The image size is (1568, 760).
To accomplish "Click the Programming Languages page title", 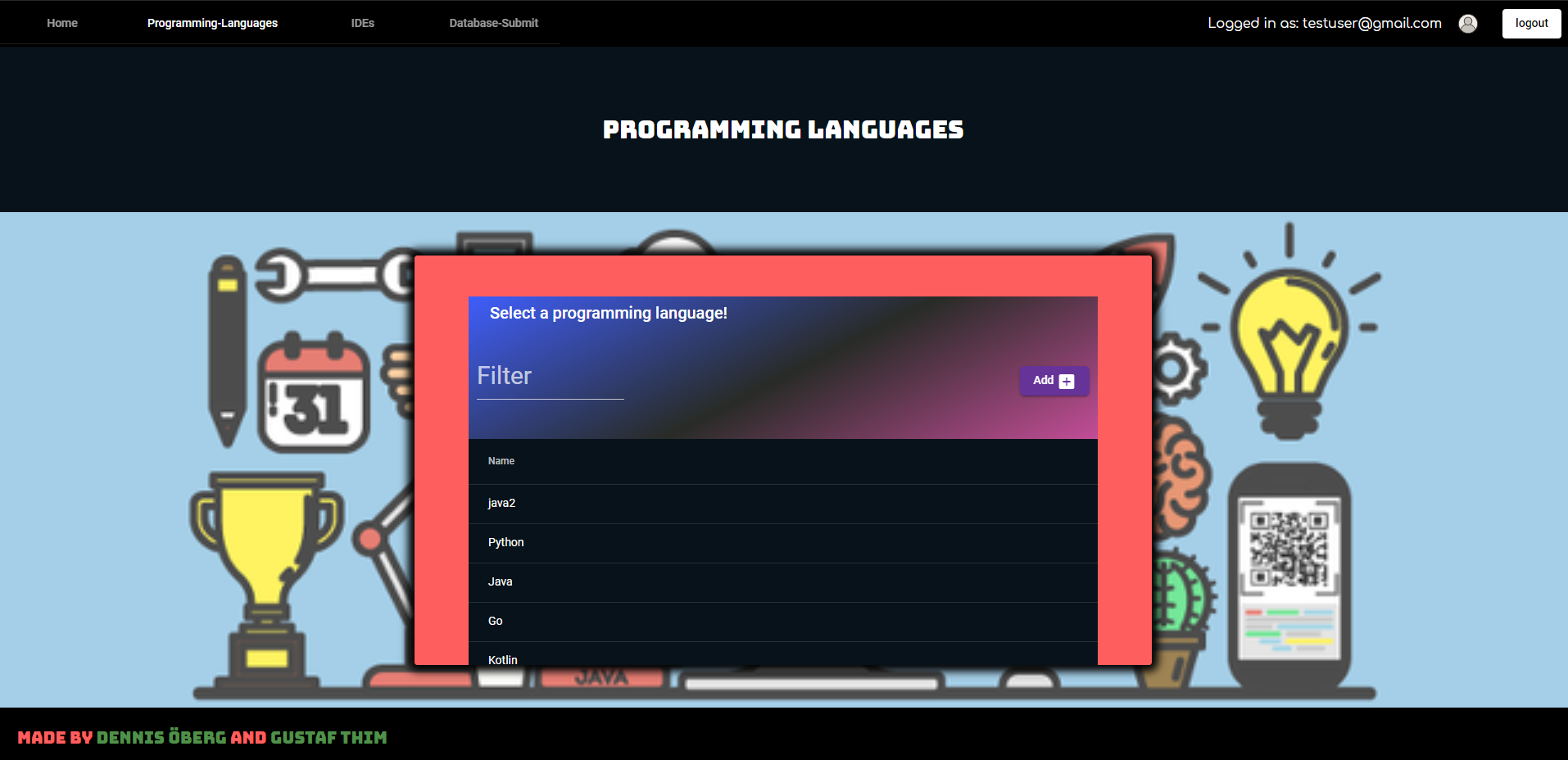I will (783, 129).
